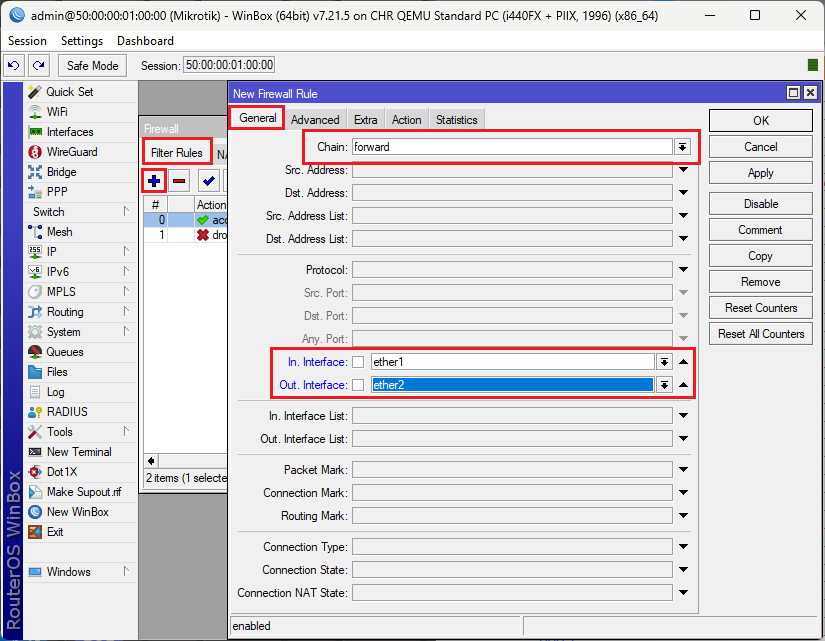Toggle the Out. Interface invert checkbox
This screenshot has height=641, width=825.
[x=358, y=385]
